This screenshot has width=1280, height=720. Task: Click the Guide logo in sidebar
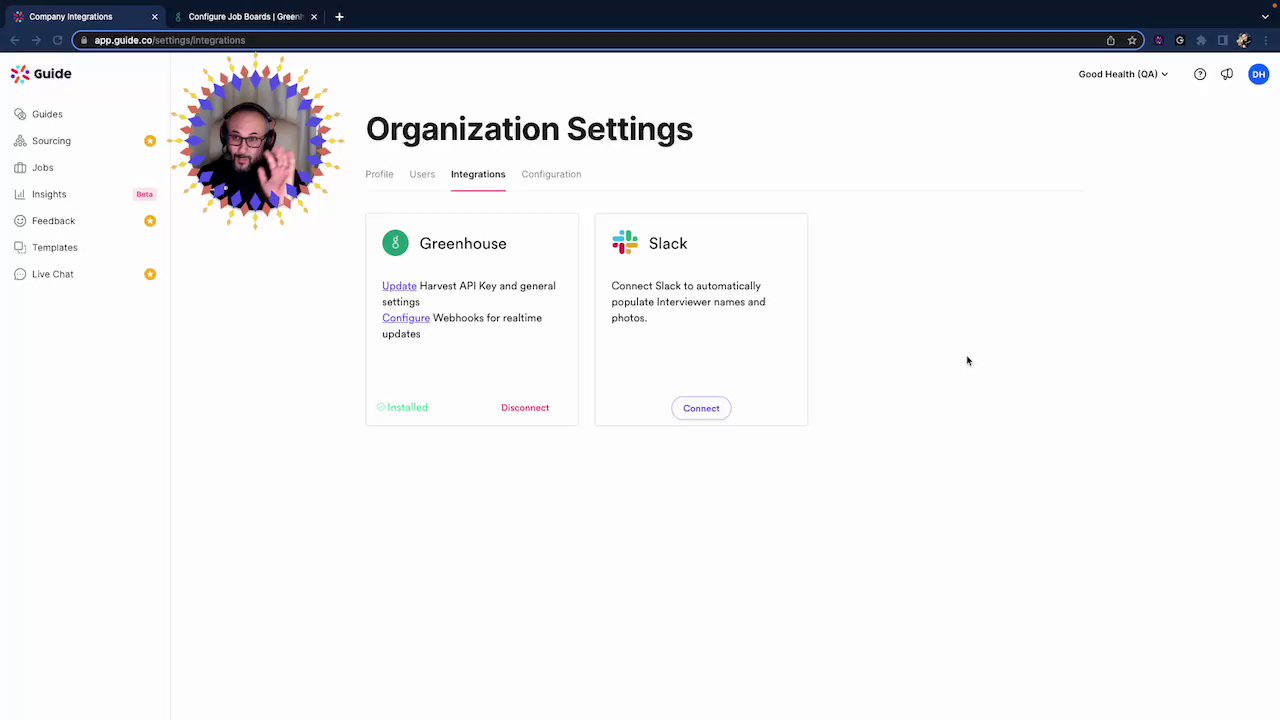41,74
